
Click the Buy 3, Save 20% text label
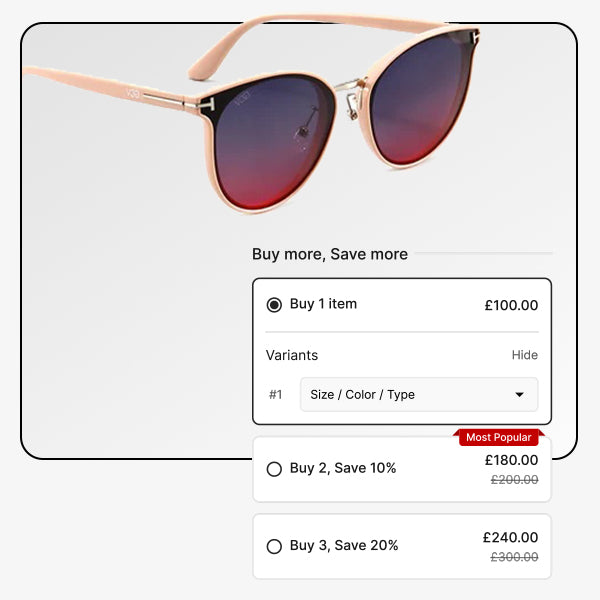click(344, 546)
